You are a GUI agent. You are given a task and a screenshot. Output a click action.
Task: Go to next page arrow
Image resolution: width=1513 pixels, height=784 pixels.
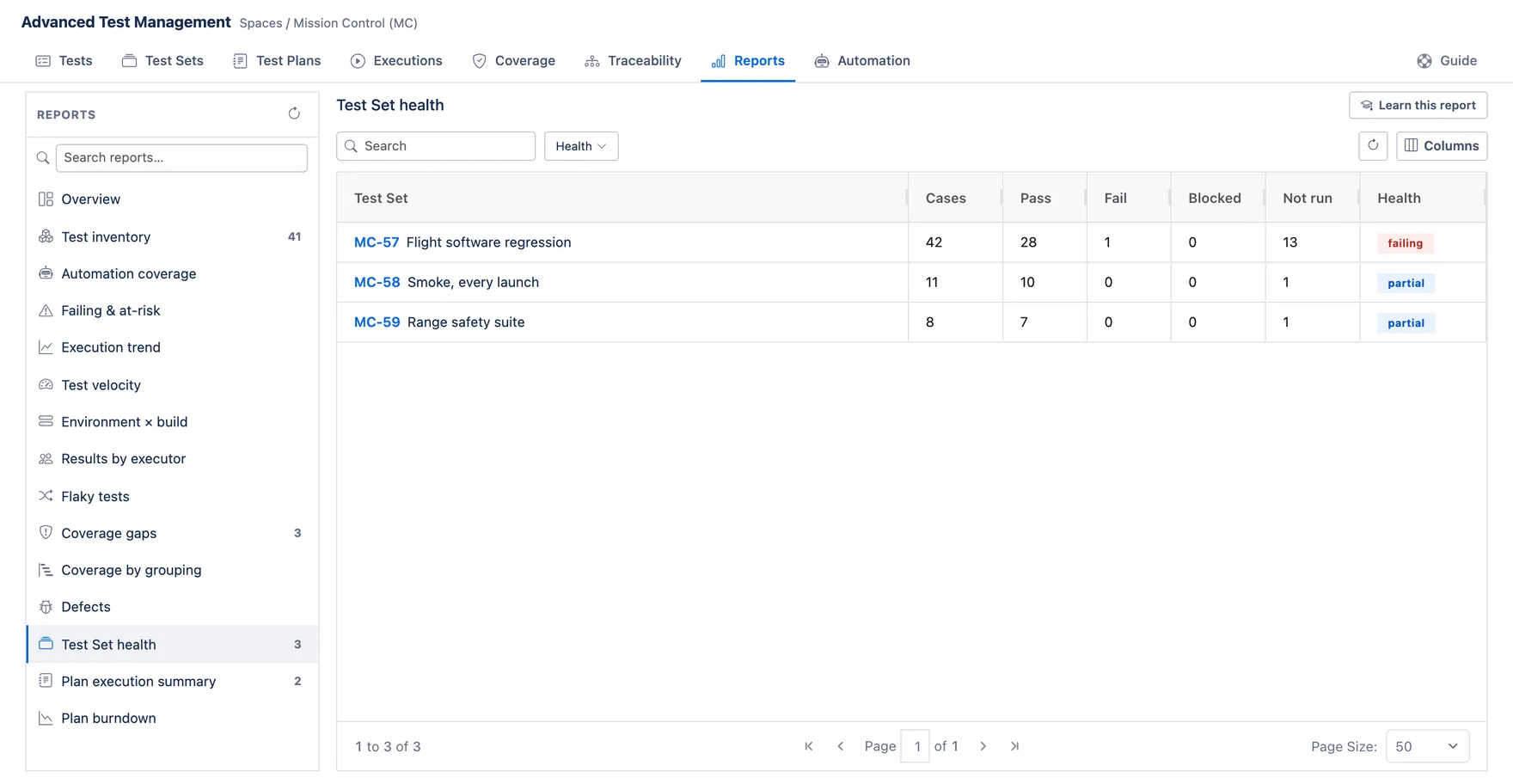point(983,746)
